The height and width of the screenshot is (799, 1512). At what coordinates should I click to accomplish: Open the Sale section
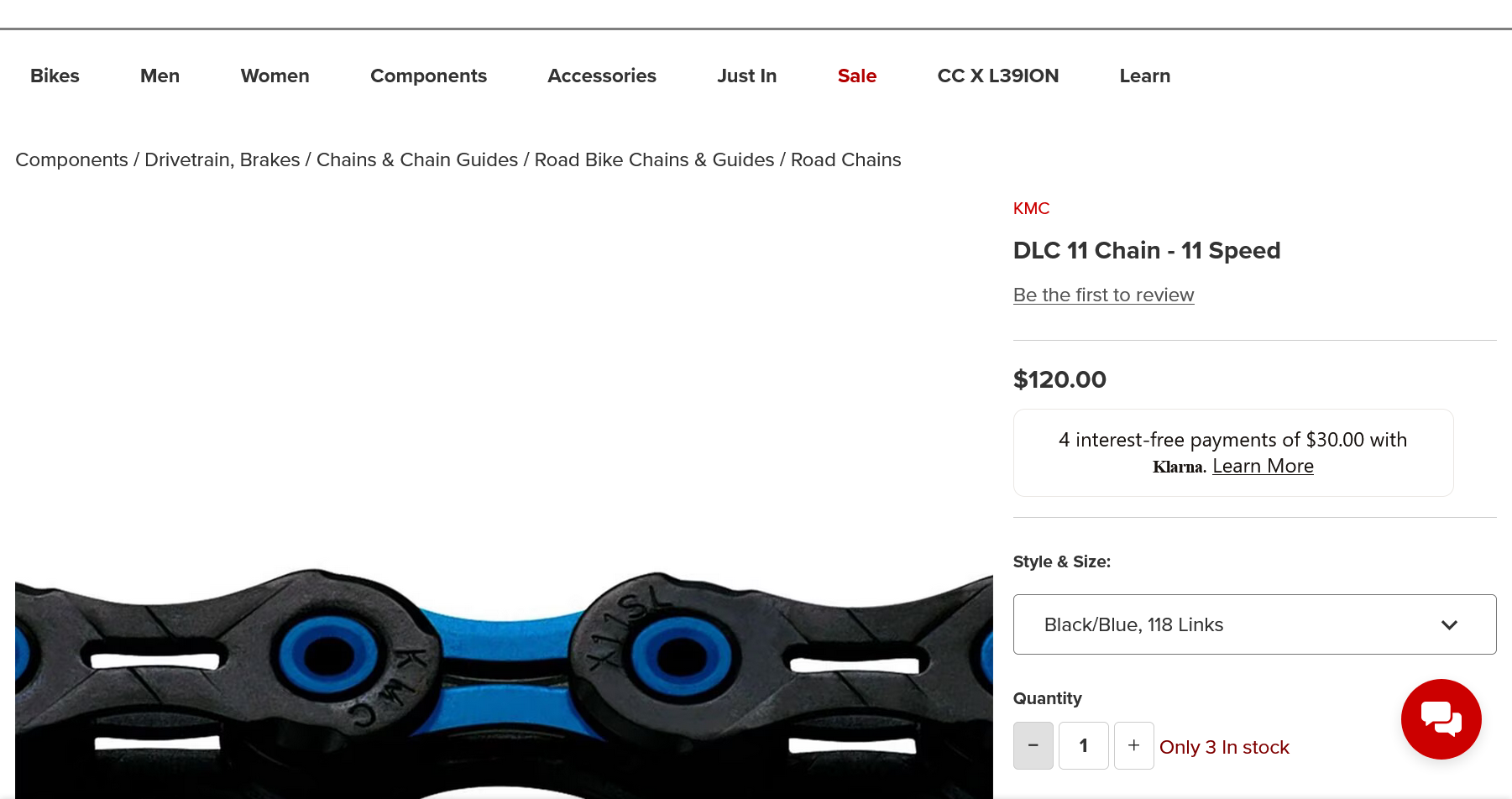[857, 76]
